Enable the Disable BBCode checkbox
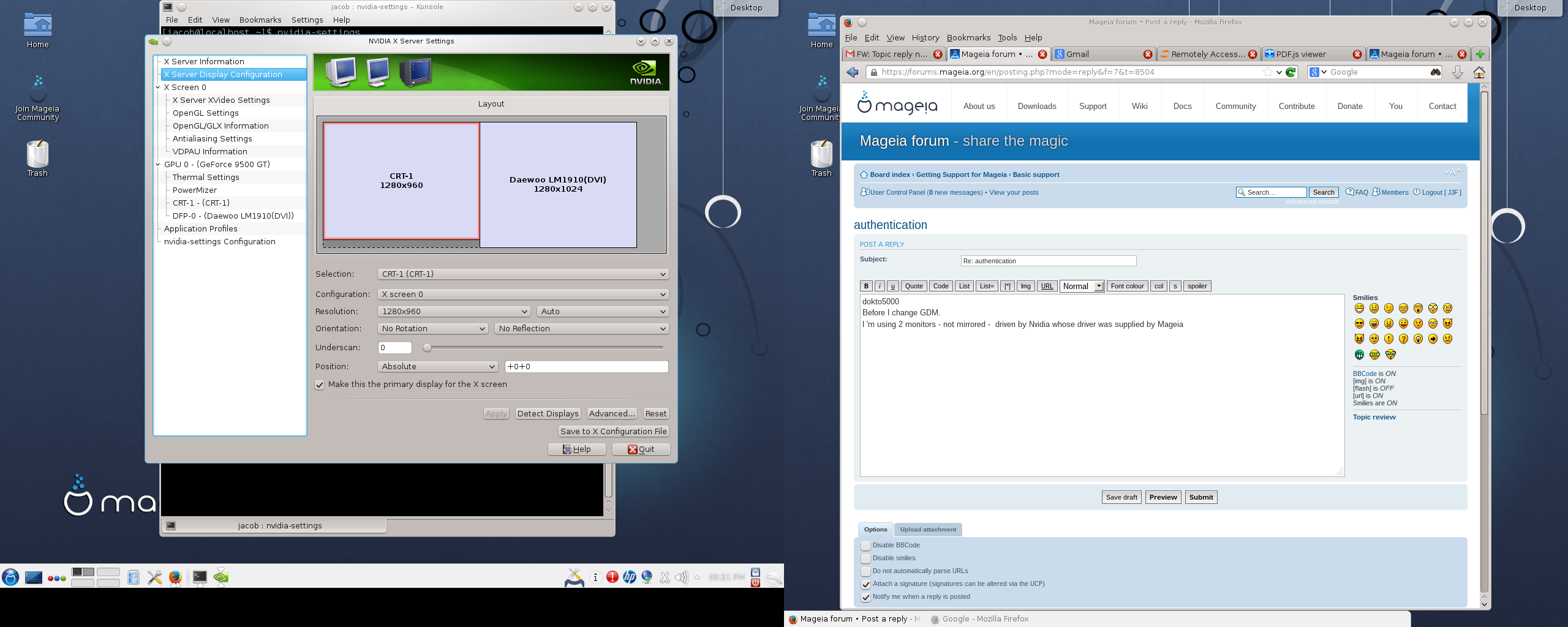Screen dimensions: 1568x627 [865, 546]
